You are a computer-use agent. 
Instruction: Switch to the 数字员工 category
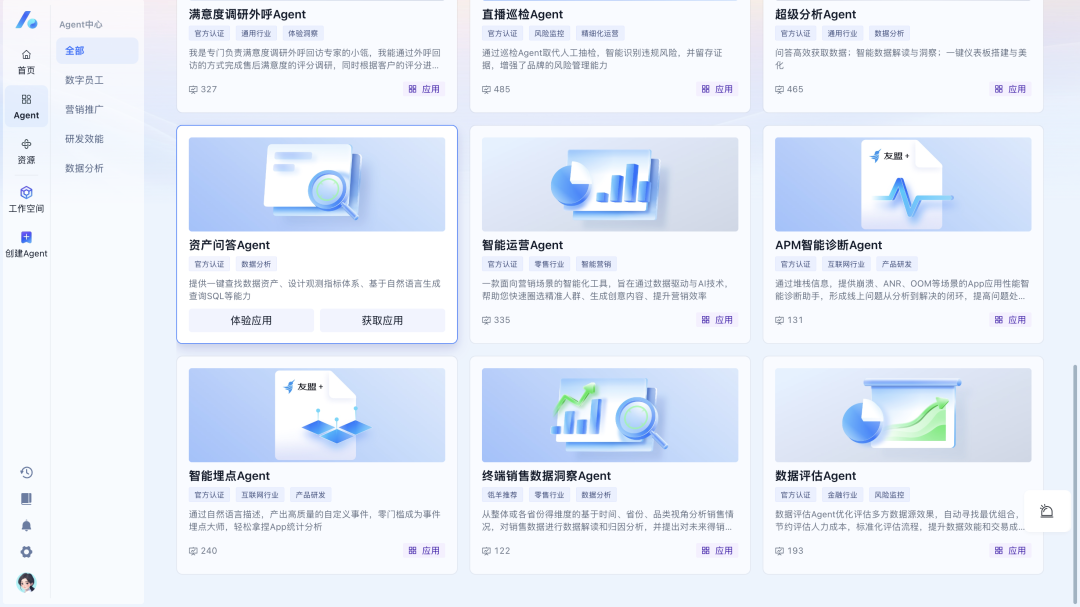coord(83,79)
